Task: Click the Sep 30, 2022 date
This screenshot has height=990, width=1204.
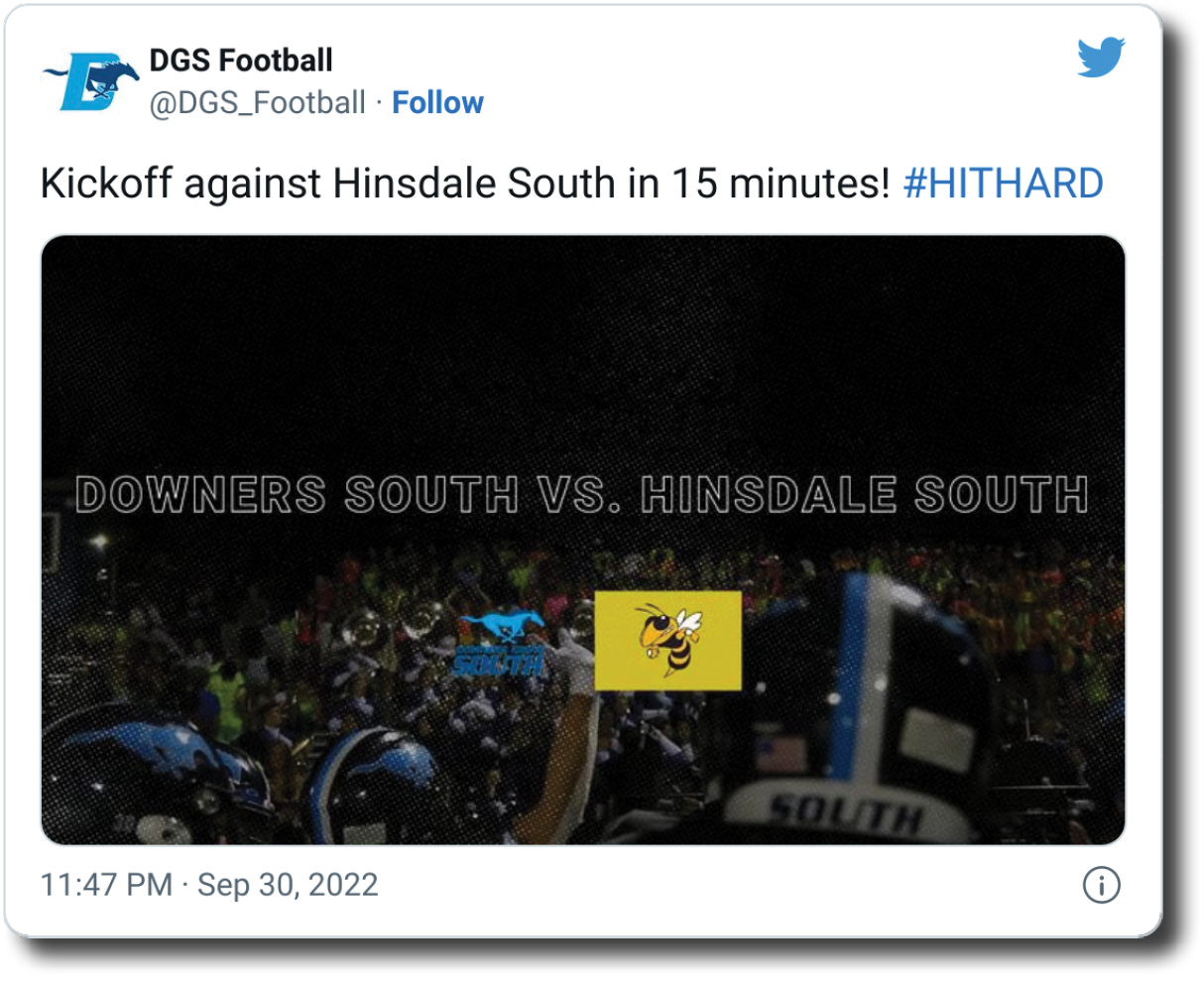Action: (288, 885)
